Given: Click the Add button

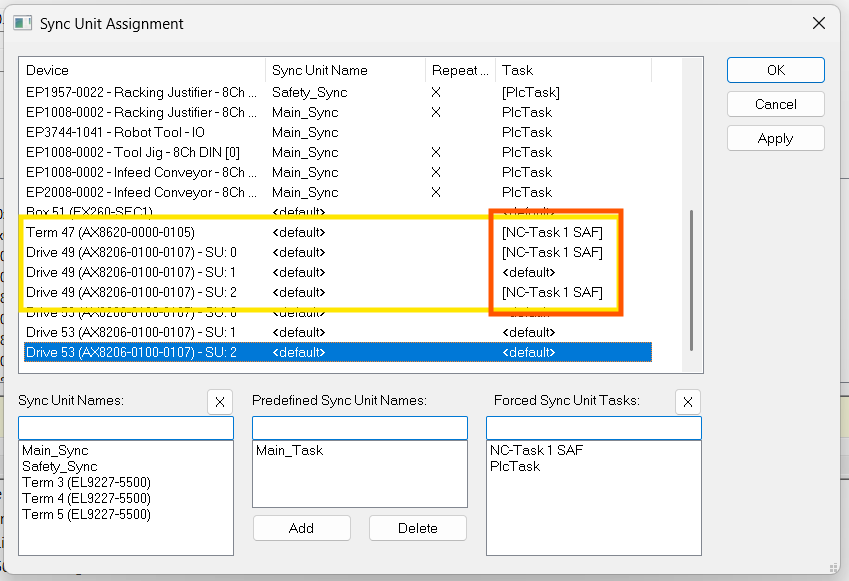Looking at the screenshot, I should point(302,528).
